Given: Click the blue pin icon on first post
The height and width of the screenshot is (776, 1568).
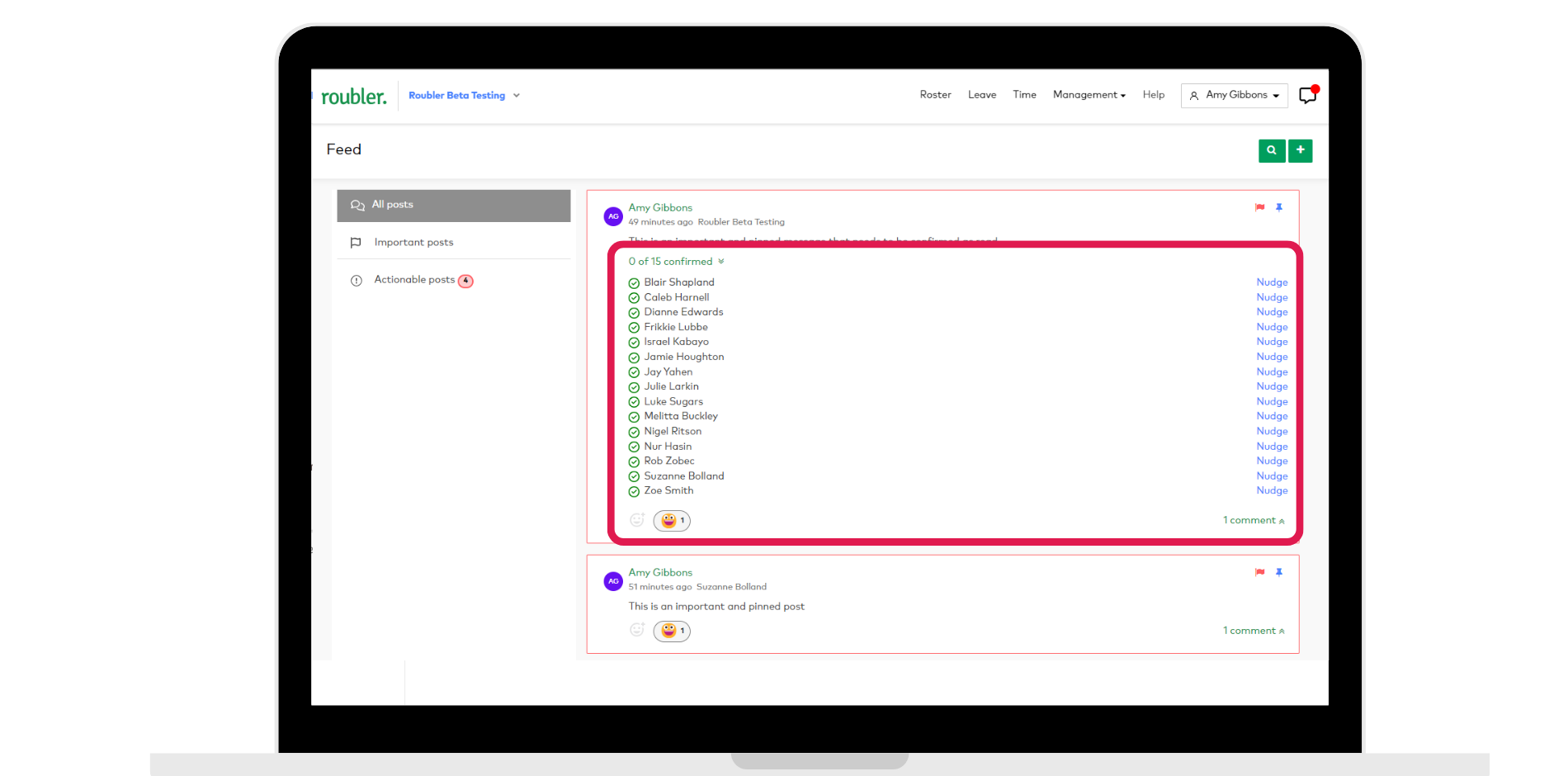Looking at the screenshot, I should tap(1279, 207).
